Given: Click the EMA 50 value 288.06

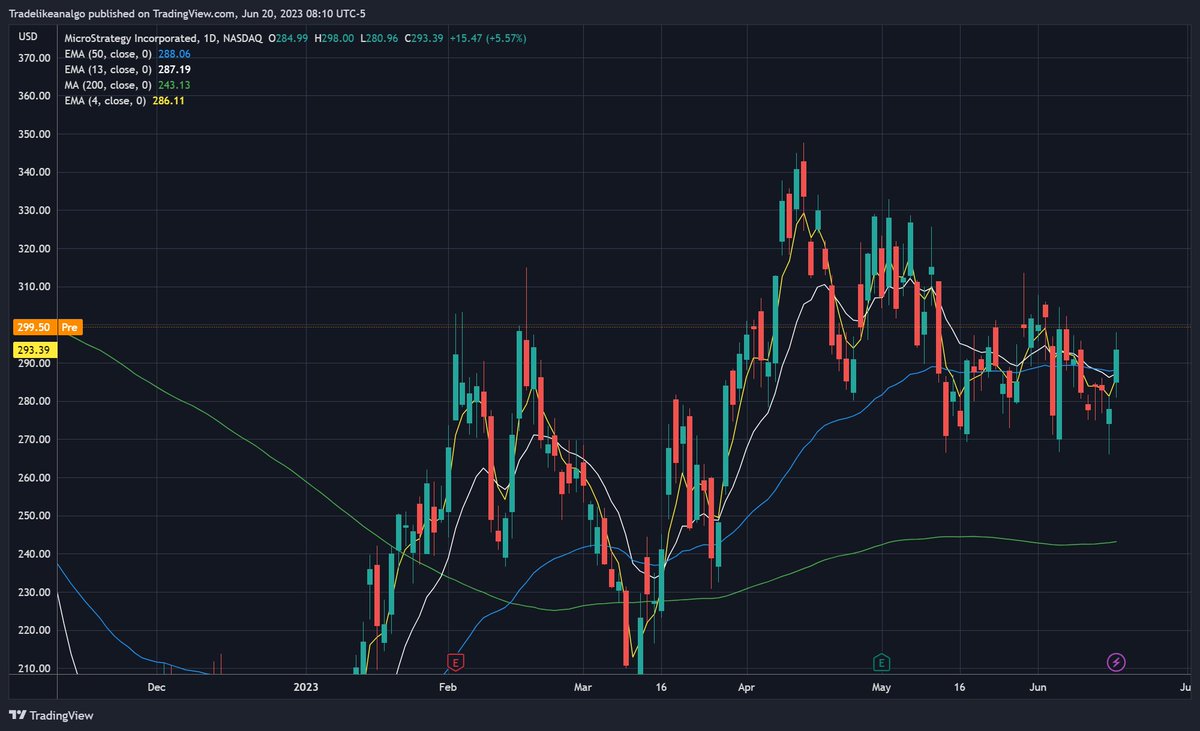Looking at the screenshot, I should tap(174, 54).
